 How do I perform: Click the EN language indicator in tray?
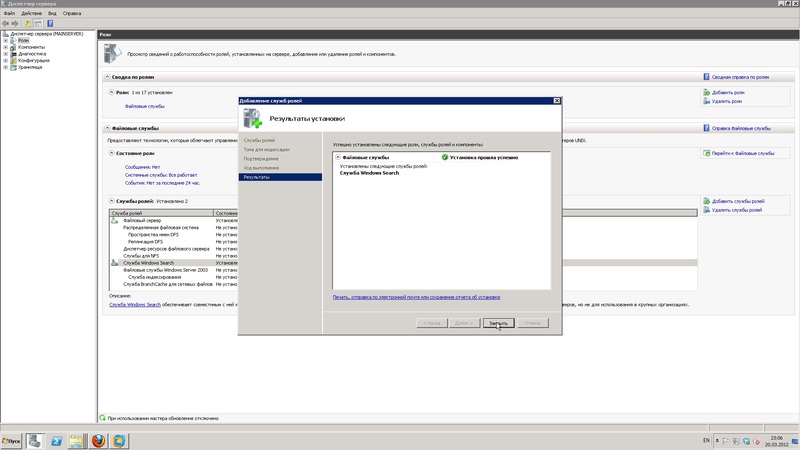(x=706, y=440)
